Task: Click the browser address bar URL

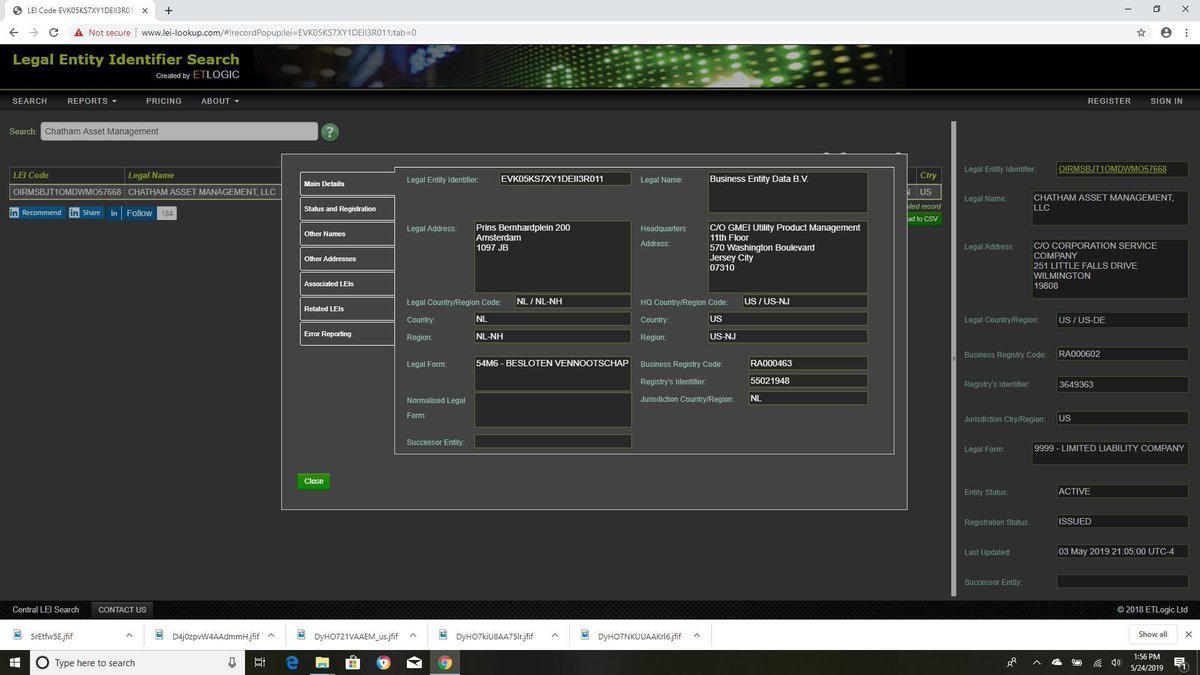Action: click(x=279, y=32)
